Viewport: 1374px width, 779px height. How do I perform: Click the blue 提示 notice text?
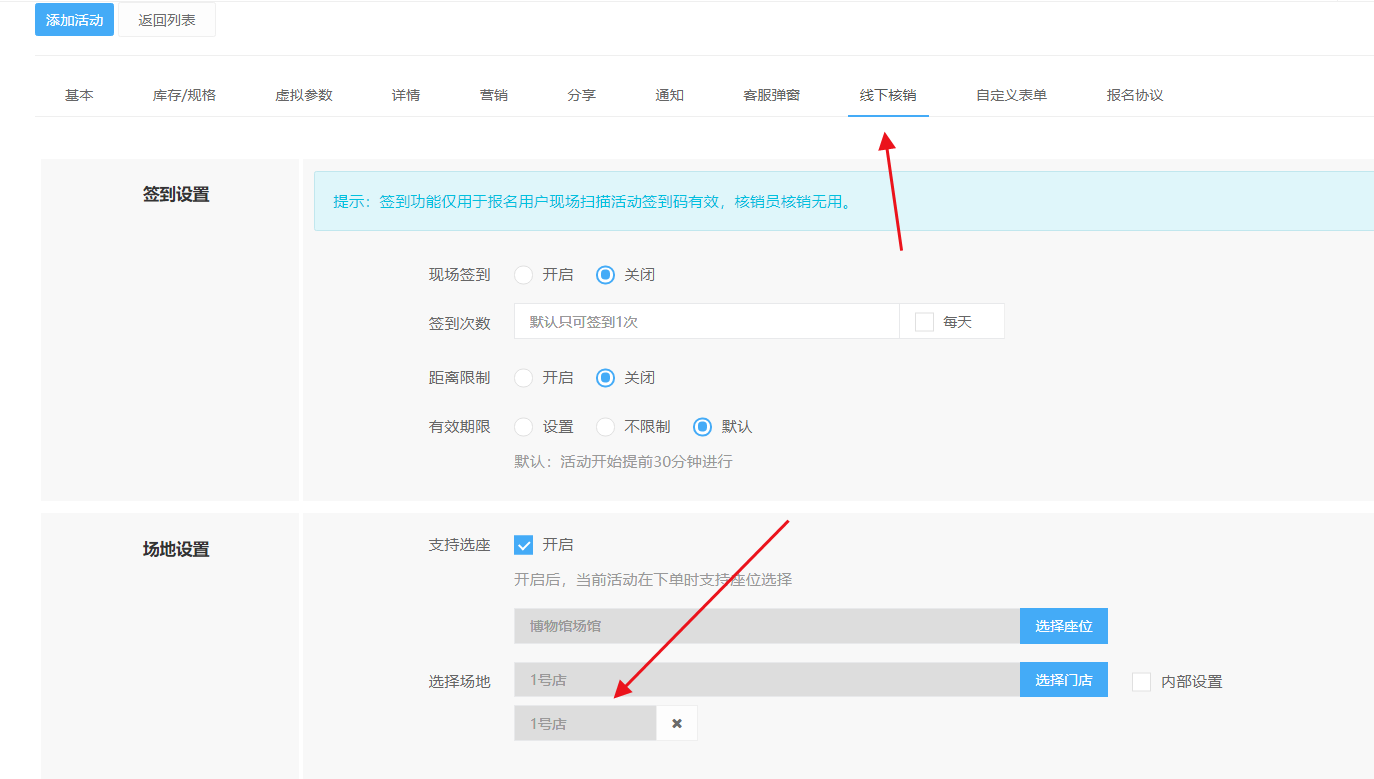(x=592, y=202)
